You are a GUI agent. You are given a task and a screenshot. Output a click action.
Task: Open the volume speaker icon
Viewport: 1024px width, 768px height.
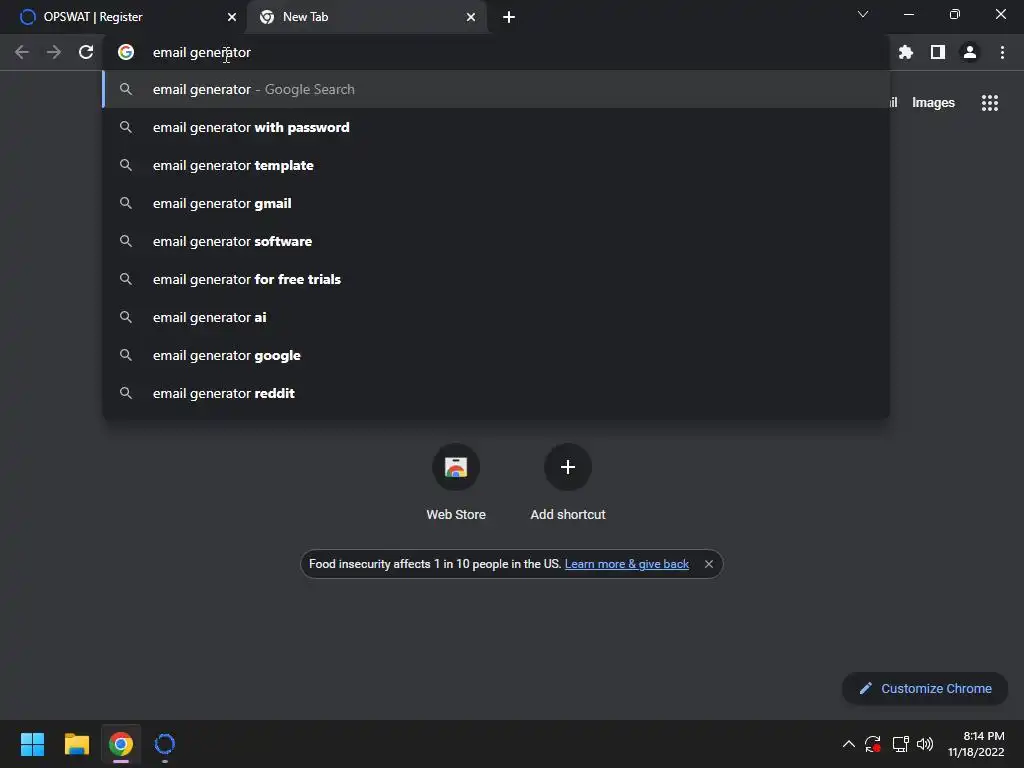tap(925, 744)
